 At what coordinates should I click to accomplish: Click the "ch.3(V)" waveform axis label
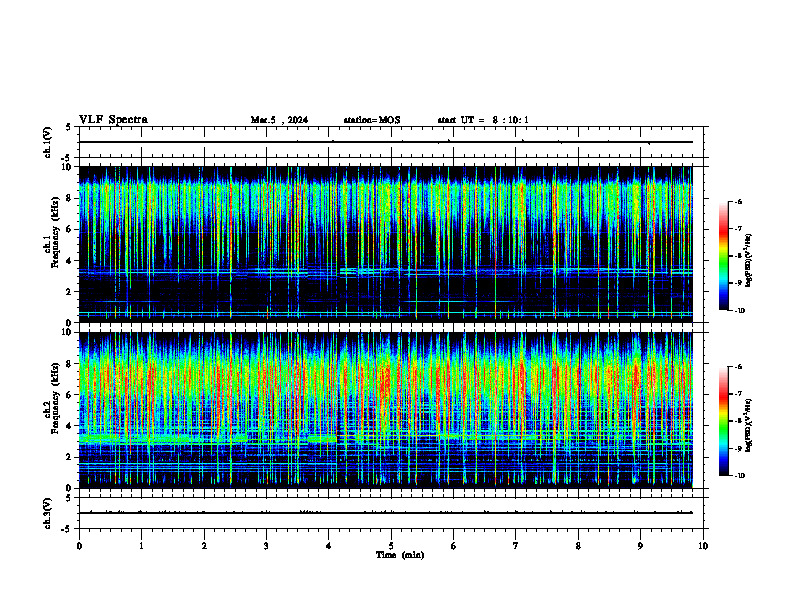47,513
